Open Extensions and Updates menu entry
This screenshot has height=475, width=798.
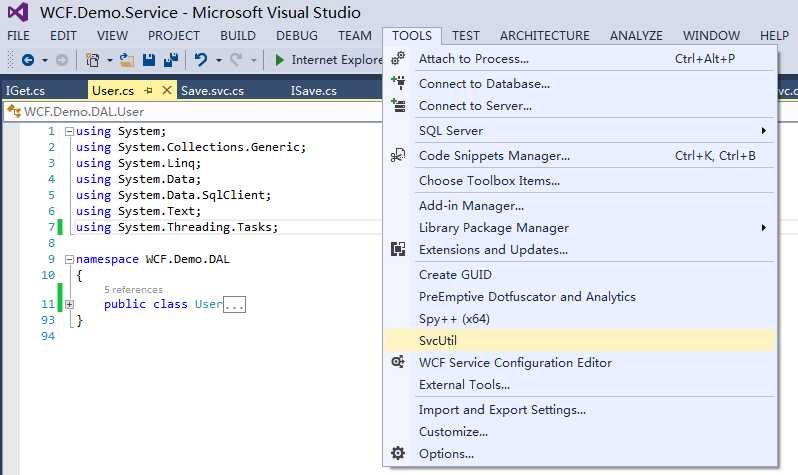click(493, 250)
